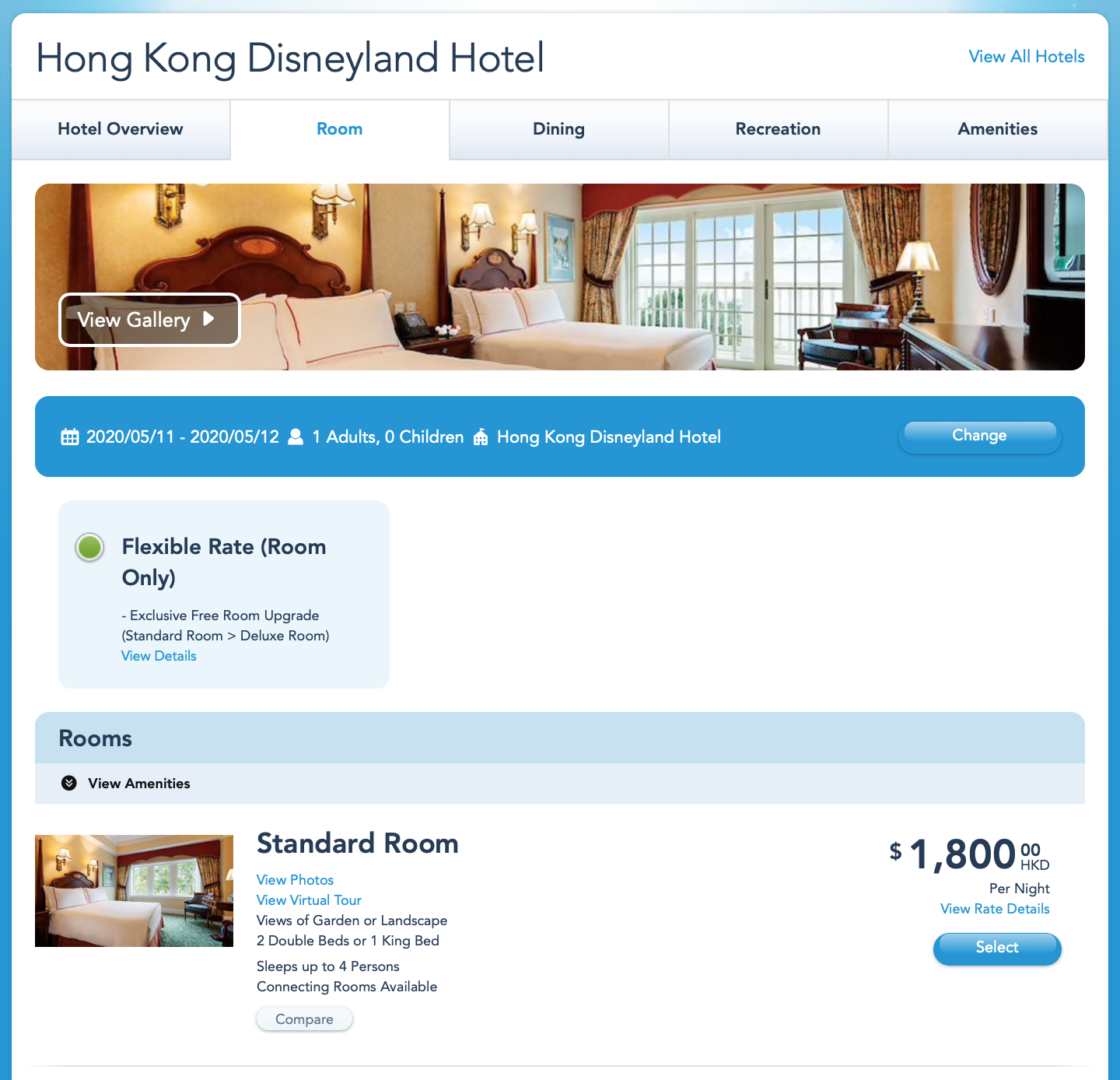Switch to the Dining tab
Screen dimensions: 1120x1080
click(559, 129)
